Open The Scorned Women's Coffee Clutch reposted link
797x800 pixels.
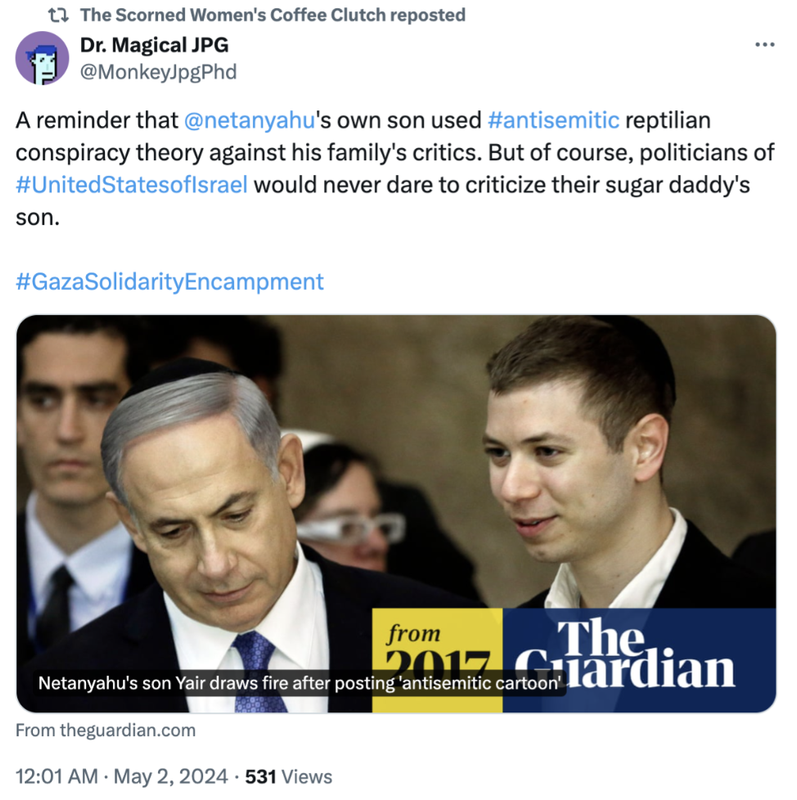coord(272,15)
